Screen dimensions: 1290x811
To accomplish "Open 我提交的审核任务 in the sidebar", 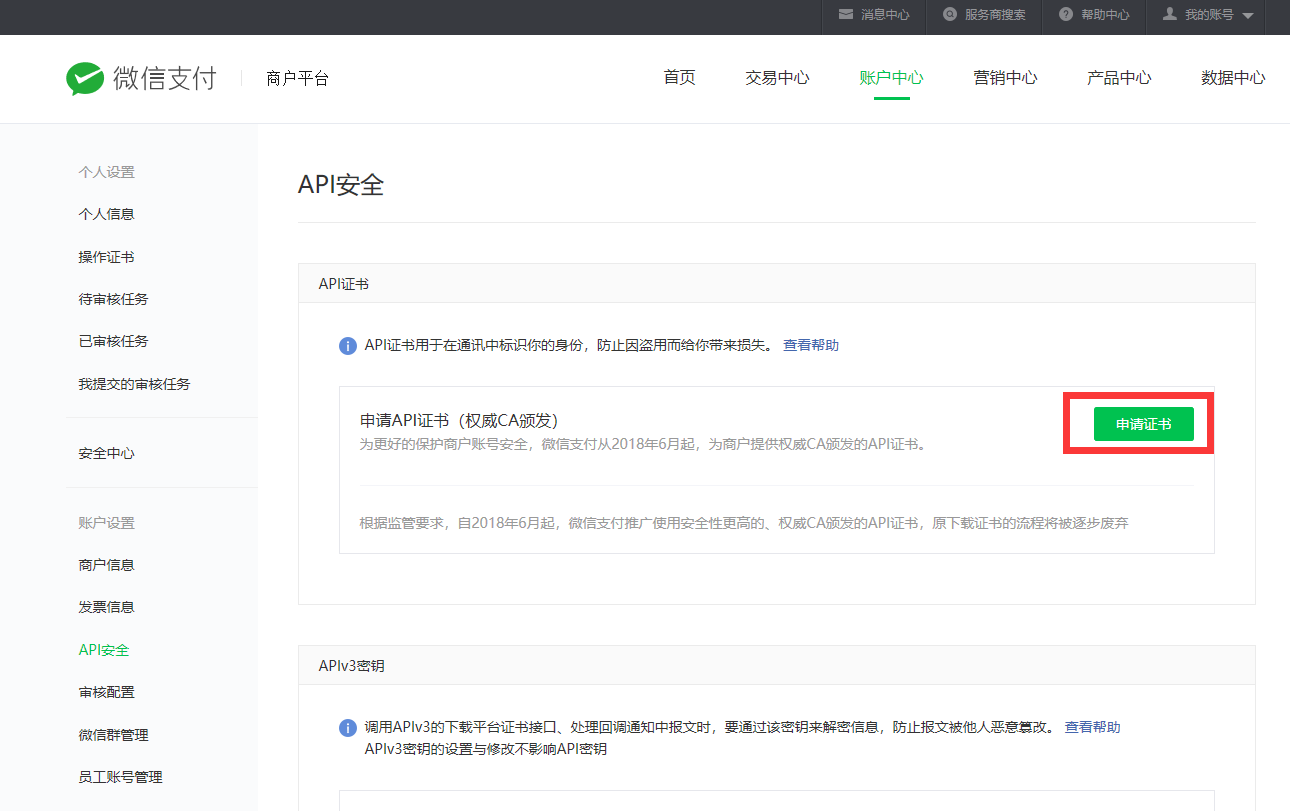I will [x=134, y=384].
